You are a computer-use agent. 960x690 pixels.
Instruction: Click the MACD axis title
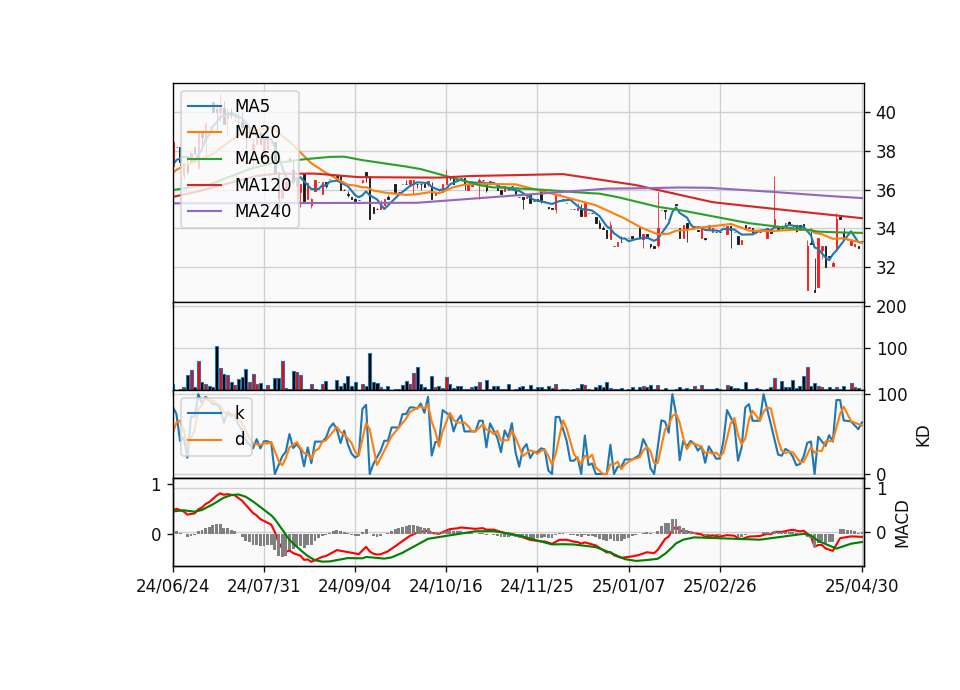coord(901,524)
